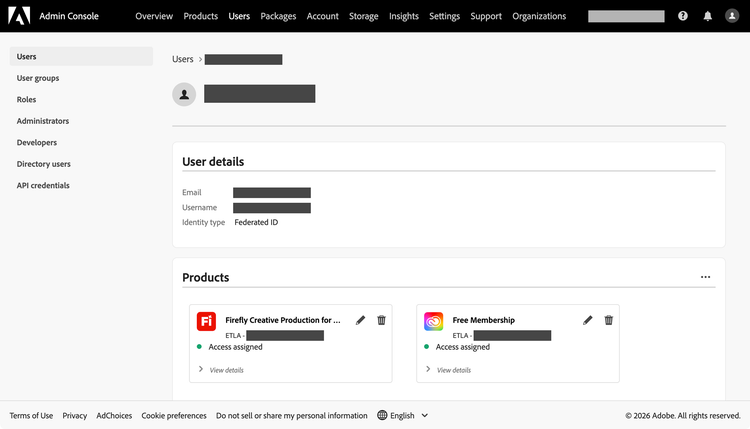The width and height of the screenshot is (750, 429).
Task: Open Developers in the sidebar
Action: click(x=37, y=143)
